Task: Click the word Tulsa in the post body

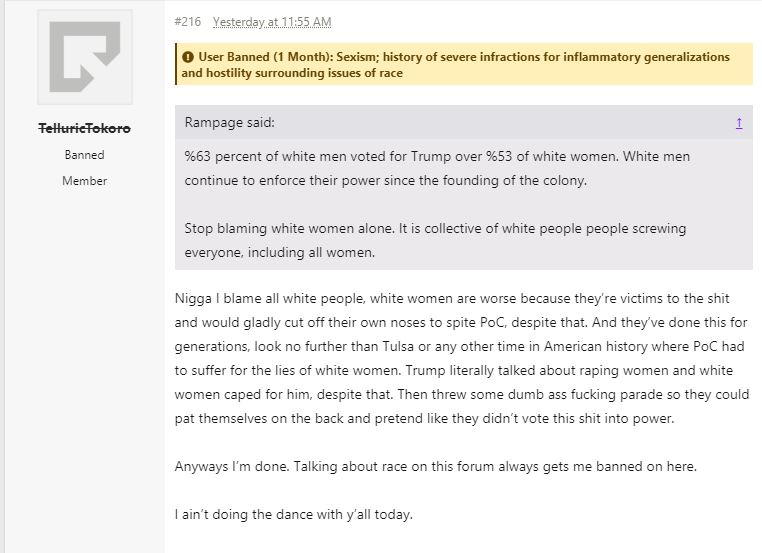Action: (x=398, y=346)
